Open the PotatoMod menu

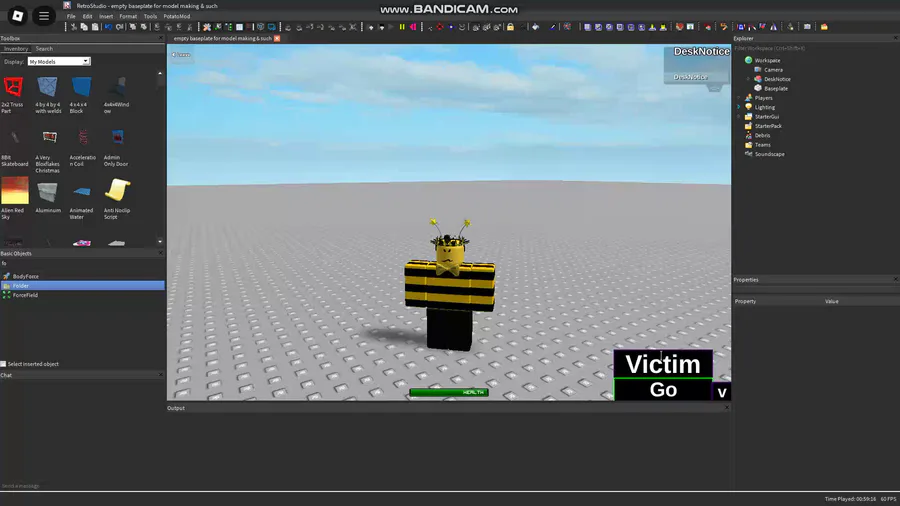(x=177, y=17)
